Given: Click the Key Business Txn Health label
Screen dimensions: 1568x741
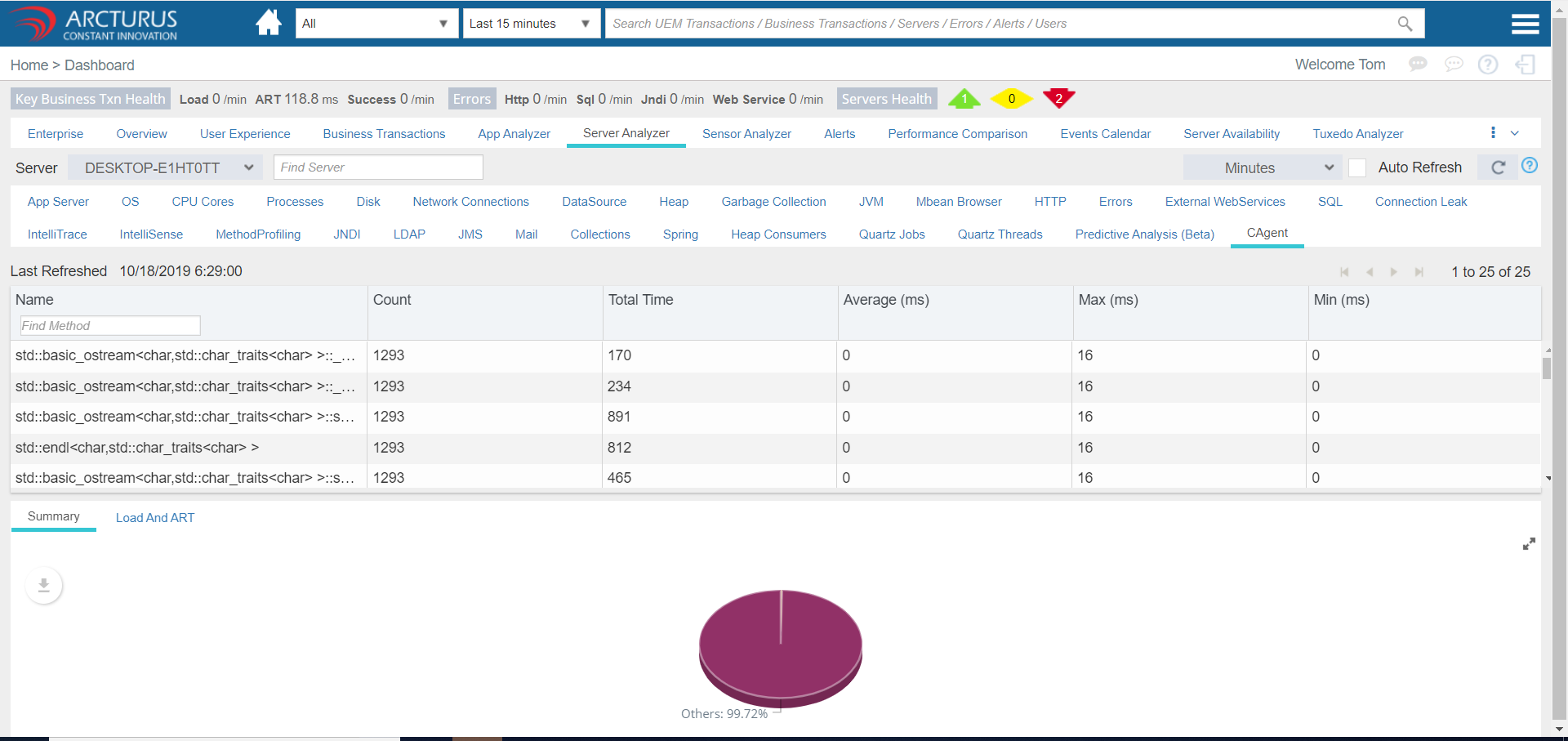Looking at the screenshot, I should [90, 99].
